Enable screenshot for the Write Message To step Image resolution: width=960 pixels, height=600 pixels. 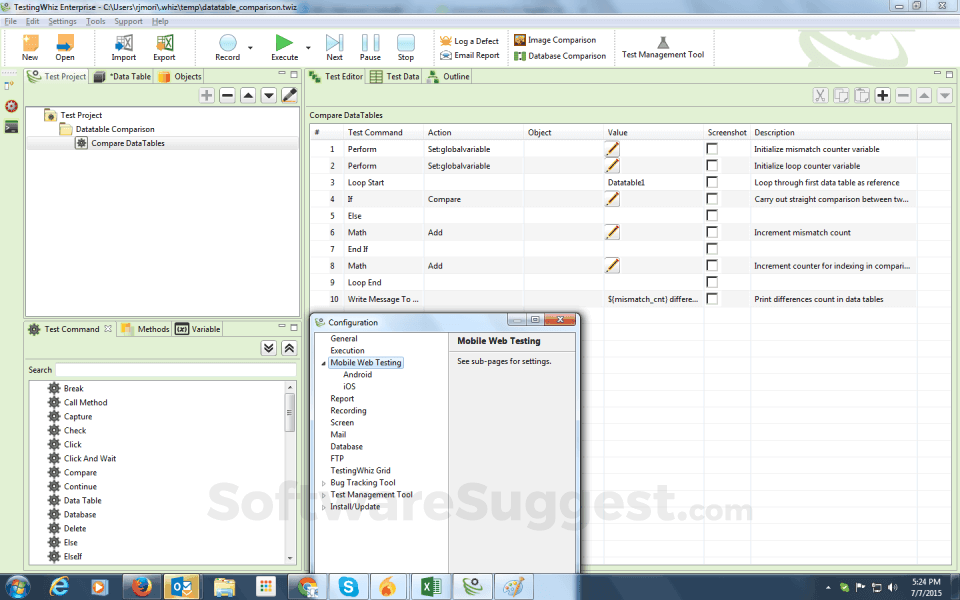click(712, 298)
